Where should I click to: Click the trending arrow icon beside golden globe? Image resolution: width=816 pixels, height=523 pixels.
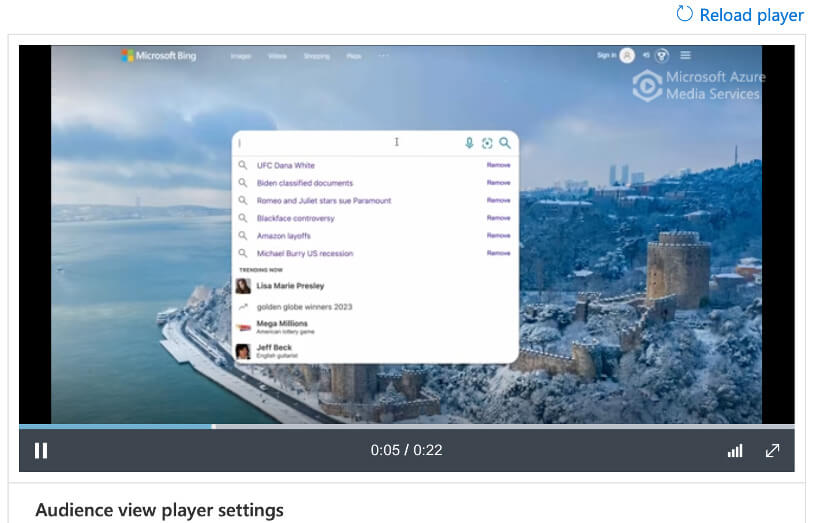click(x=243, y=307)
